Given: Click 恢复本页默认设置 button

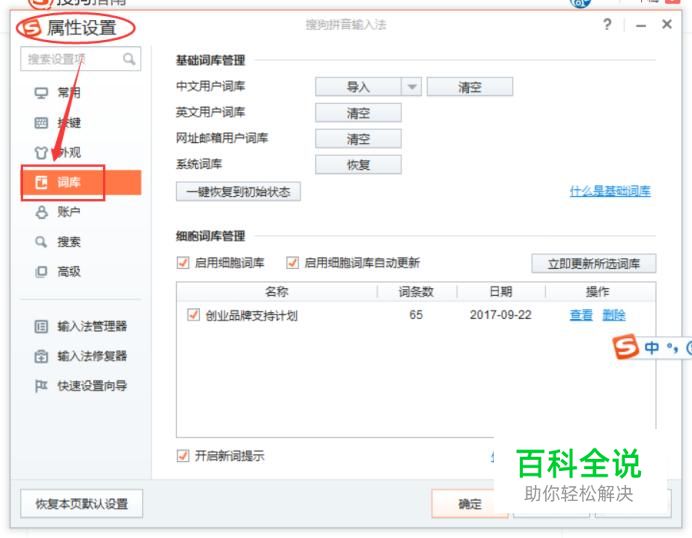Looking at the screenshot, I should click(x=82, y=504).
